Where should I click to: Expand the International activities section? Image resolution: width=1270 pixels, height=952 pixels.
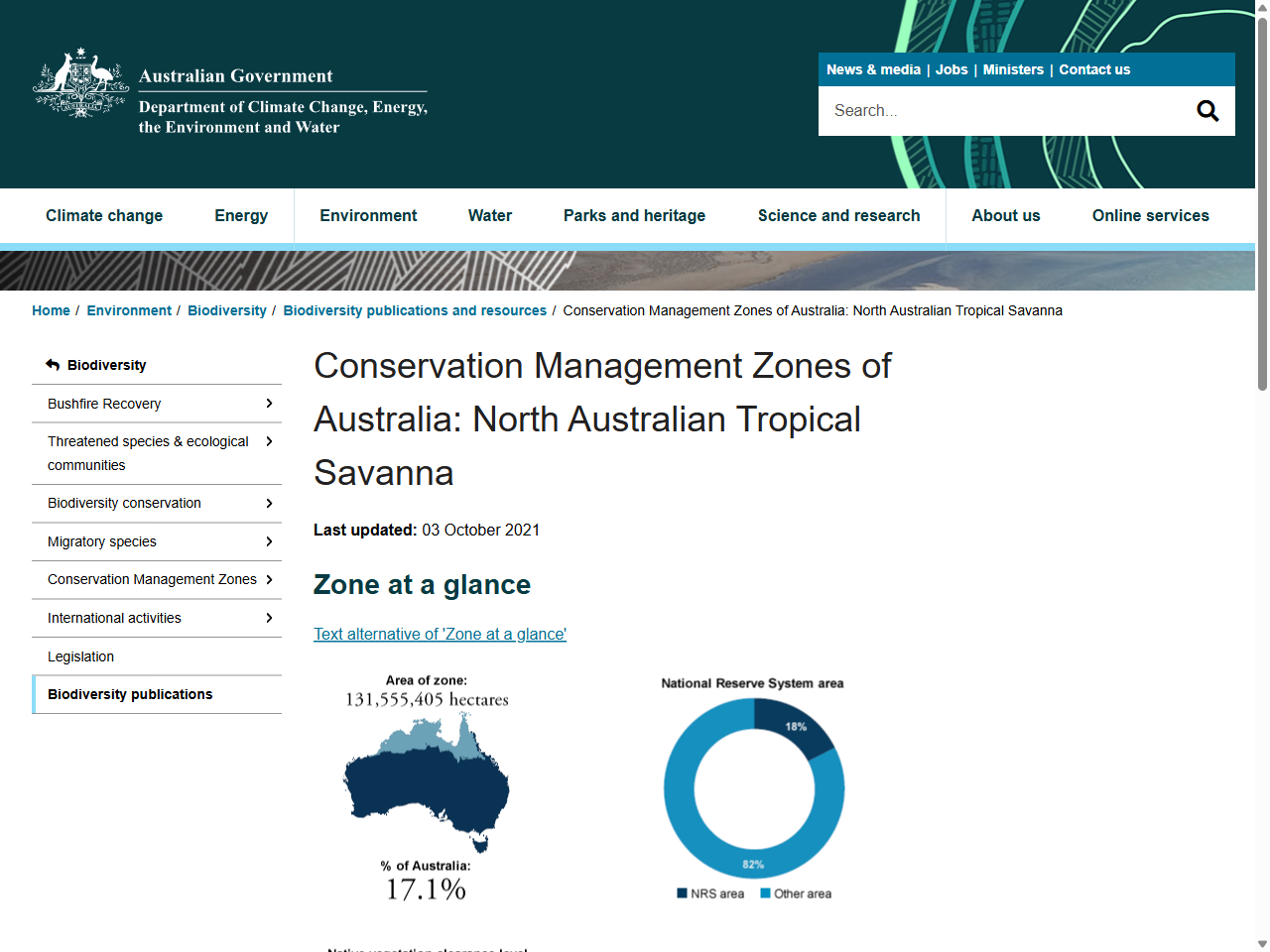[268, 618]
